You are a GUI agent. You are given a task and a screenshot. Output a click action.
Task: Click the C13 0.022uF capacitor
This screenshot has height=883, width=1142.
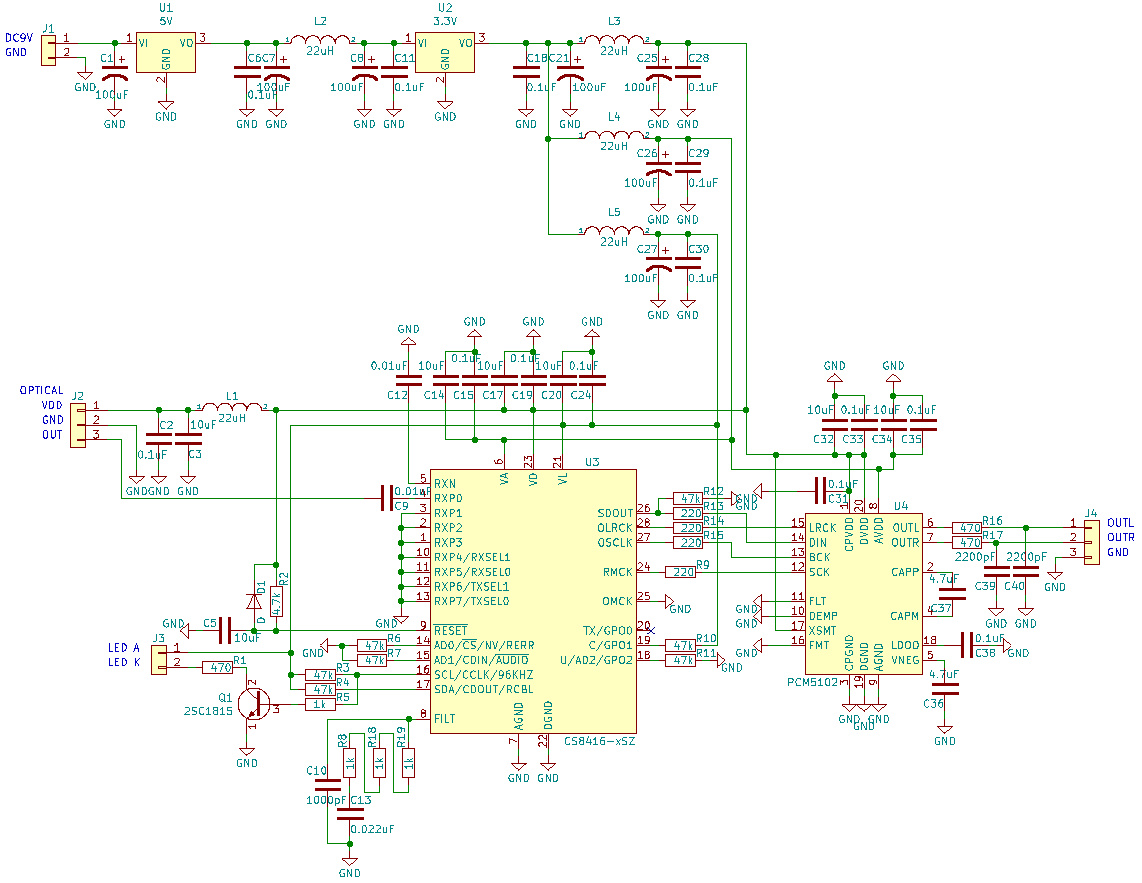point(349,814)
